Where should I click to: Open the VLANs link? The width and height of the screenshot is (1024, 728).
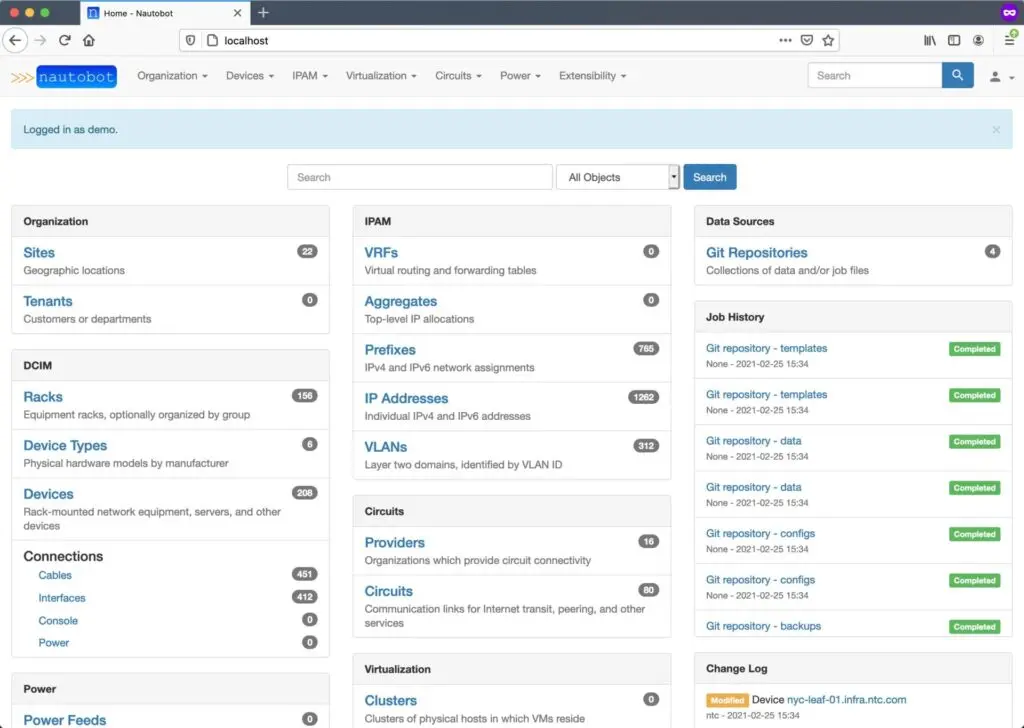(386, 447)
